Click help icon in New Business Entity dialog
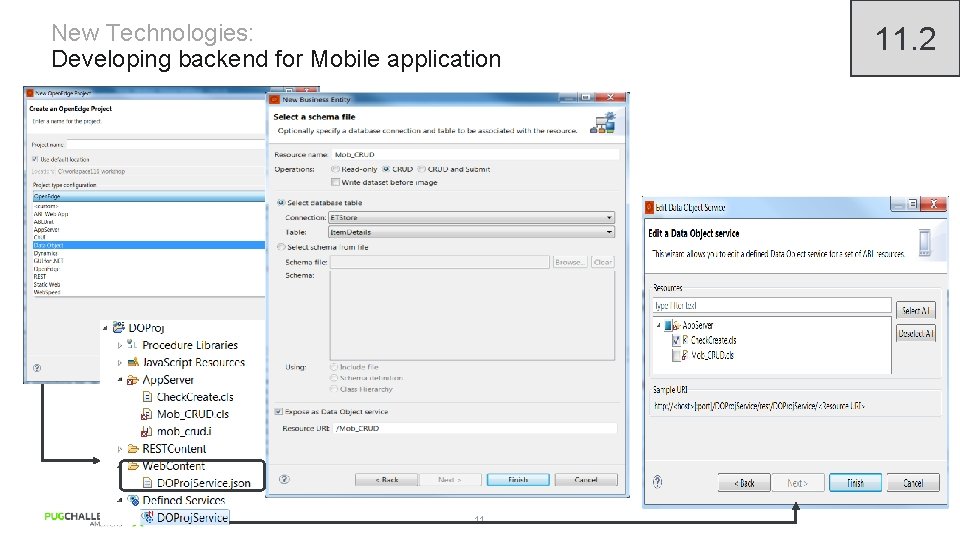The width and height of the screenshot is (960, 540). click(x=284, y=479)
